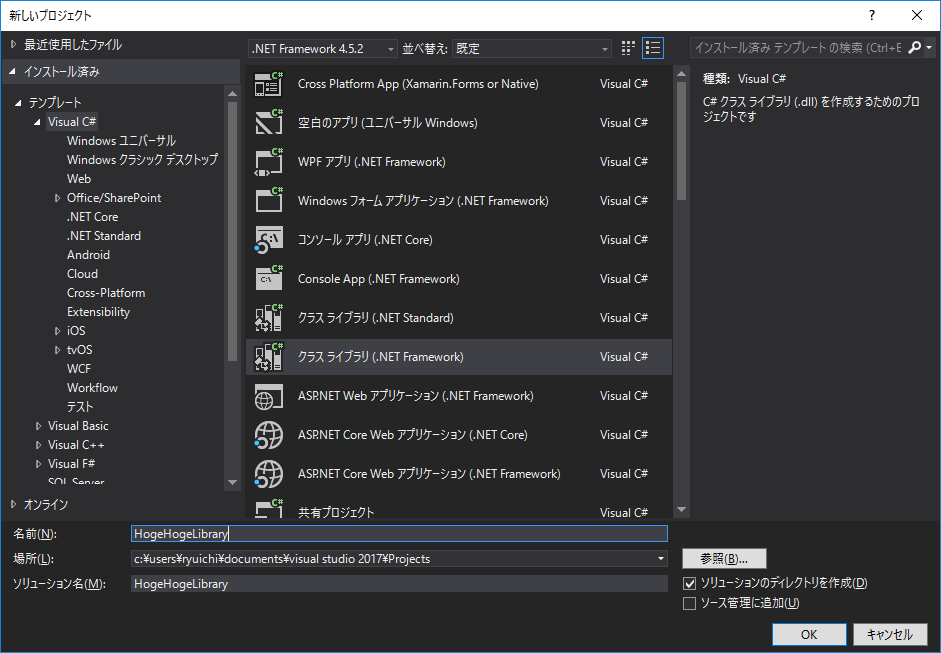
Task: Click the ASP.NET Core Web (.NET Core) icon
Action: coord(268,435)
